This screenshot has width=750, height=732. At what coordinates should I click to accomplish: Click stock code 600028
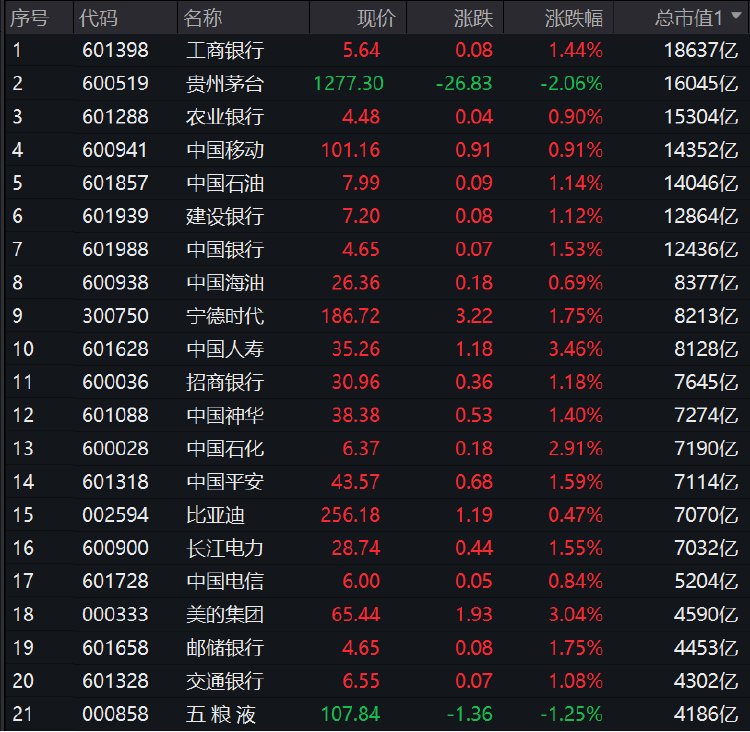(x=115, y=449)
